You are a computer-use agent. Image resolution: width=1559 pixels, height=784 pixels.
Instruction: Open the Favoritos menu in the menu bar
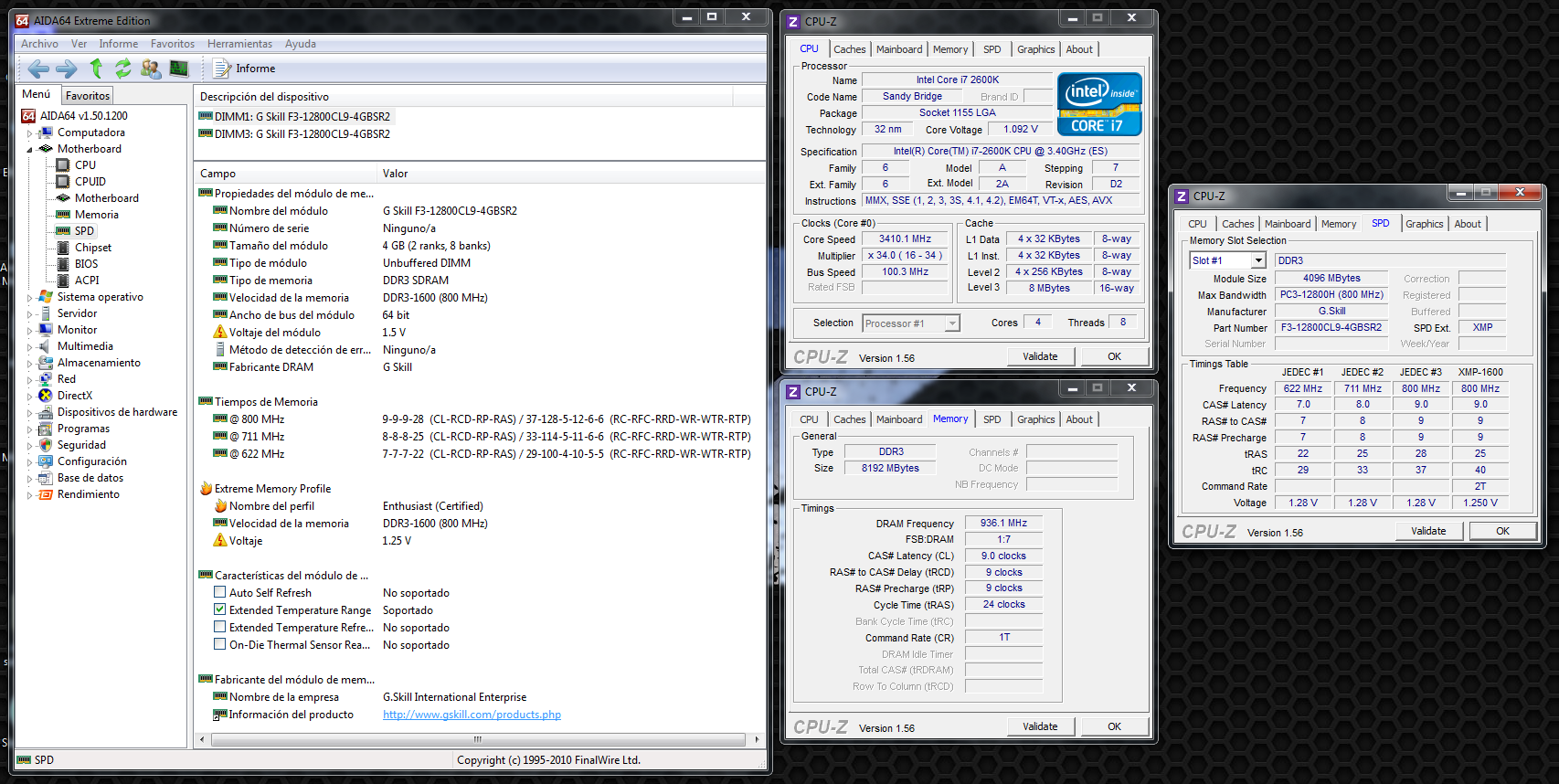[173, 44]
